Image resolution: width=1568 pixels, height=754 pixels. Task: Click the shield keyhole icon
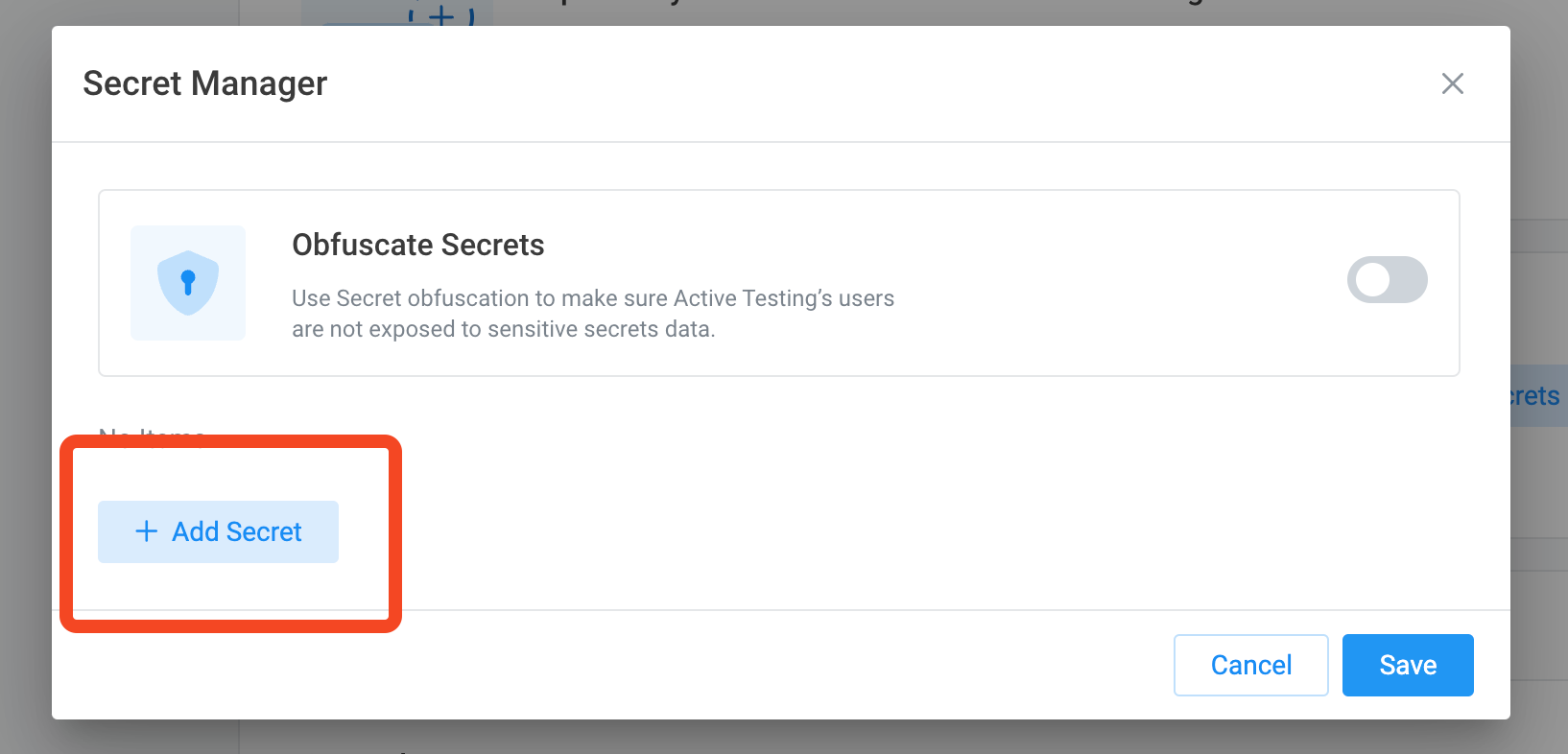pos(188,283)
